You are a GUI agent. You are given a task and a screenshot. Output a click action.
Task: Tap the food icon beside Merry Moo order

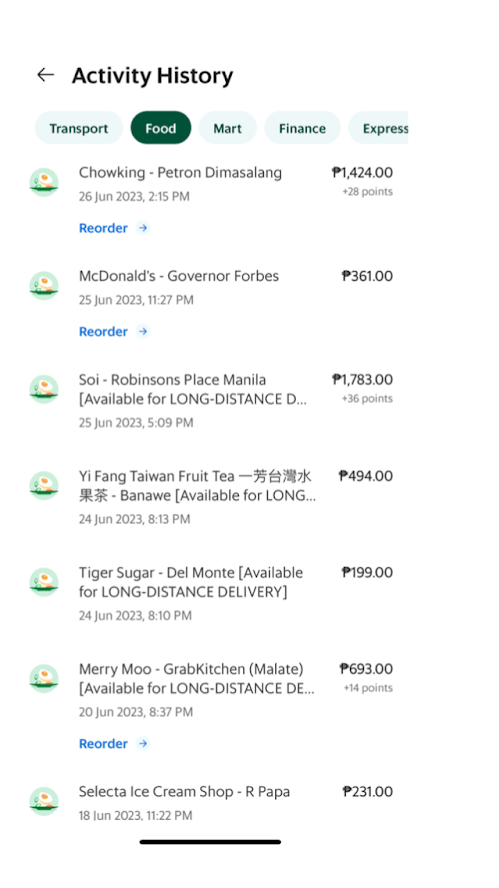44,678
